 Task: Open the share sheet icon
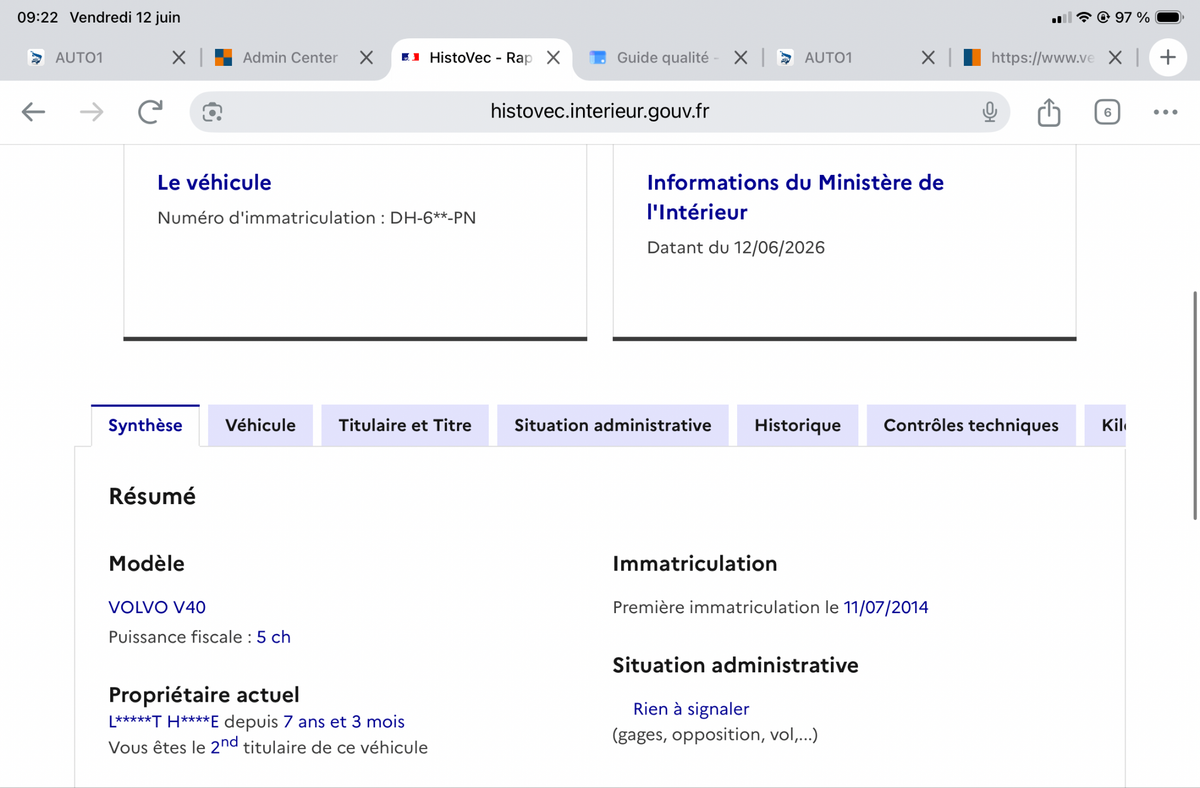click(x=1048, y=112)
